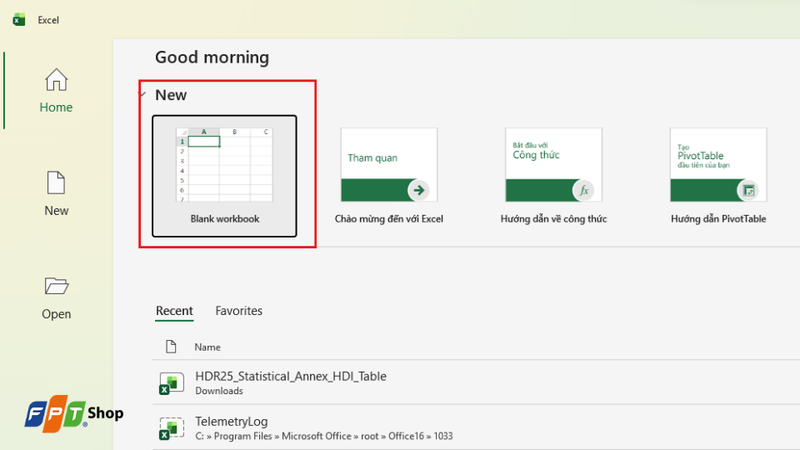The image size is (800, 450).
Task: Click the Chào mừng đến với Excel label
Action: point(389,219)
